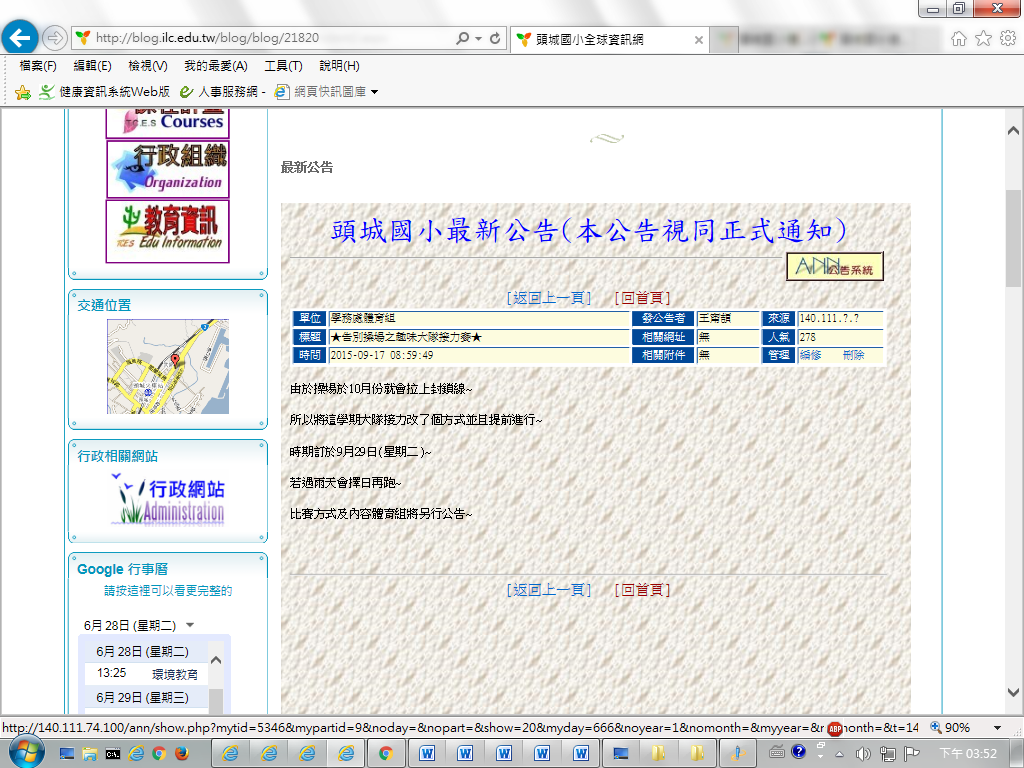Click the top [返回上一頁] link
Image resolution: width=1024 pixels, height=768 pixels.
549,298
